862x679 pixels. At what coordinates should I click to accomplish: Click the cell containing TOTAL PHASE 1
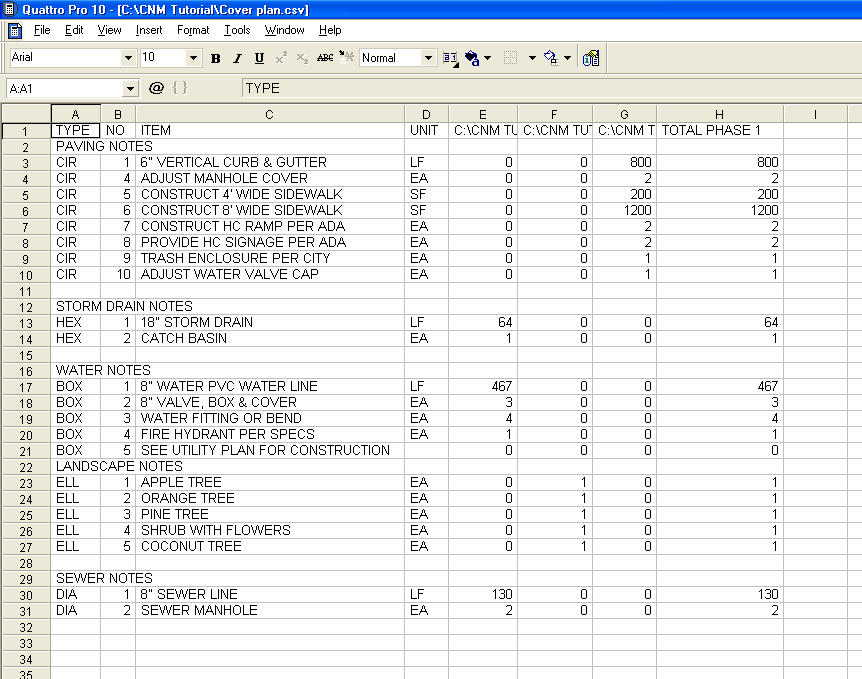[719, 130]
